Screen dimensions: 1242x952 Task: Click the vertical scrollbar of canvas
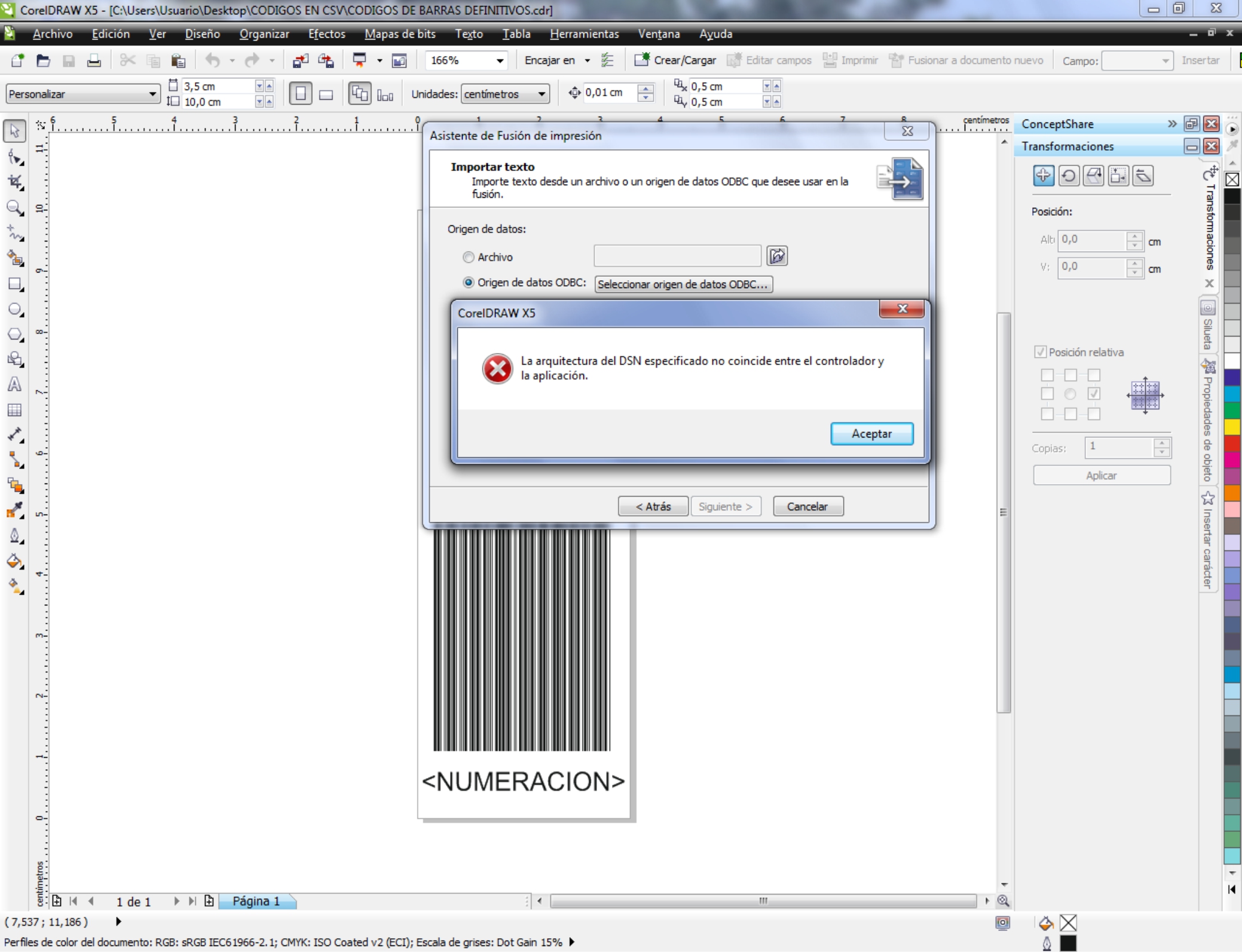coord(1004,512)
